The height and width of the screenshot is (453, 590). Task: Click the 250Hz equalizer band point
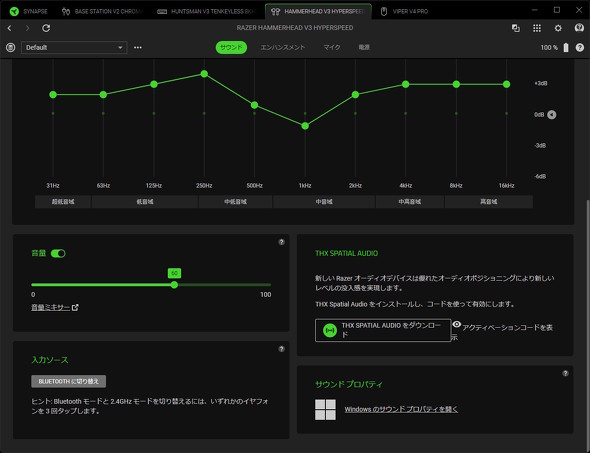click(x=204, y=74)
